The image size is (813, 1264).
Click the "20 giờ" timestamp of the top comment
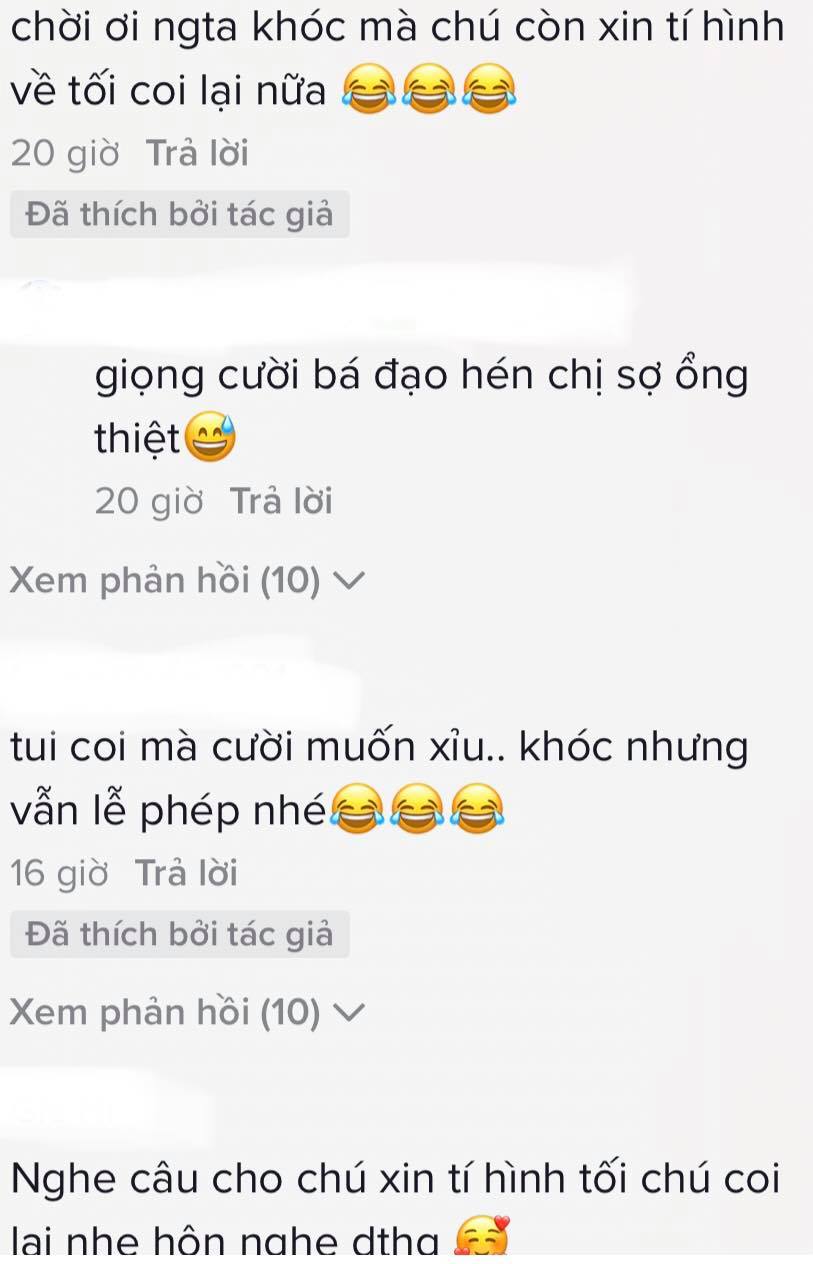pos(65,154)
